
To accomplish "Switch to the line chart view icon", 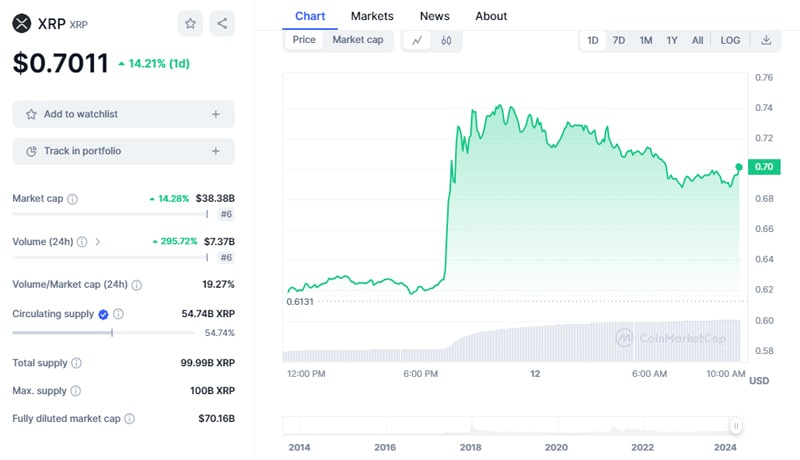I will 417,40.
